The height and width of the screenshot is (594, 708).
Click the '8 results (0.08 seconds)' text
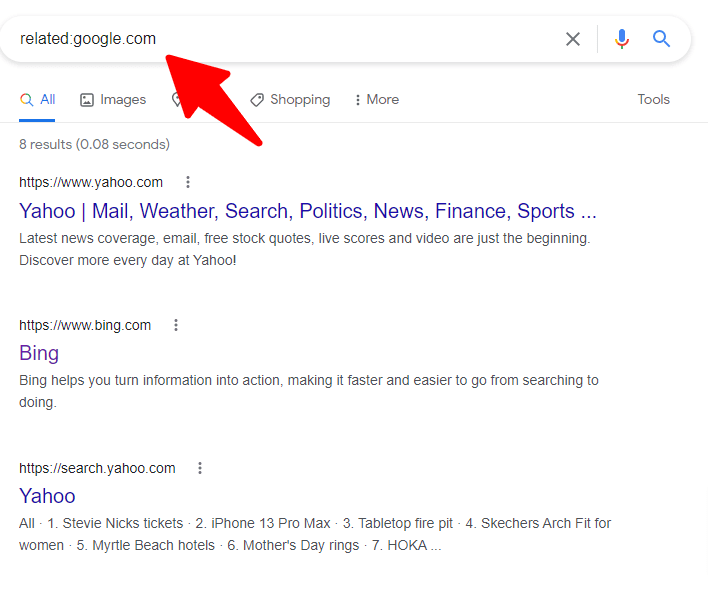pos(94,144)
